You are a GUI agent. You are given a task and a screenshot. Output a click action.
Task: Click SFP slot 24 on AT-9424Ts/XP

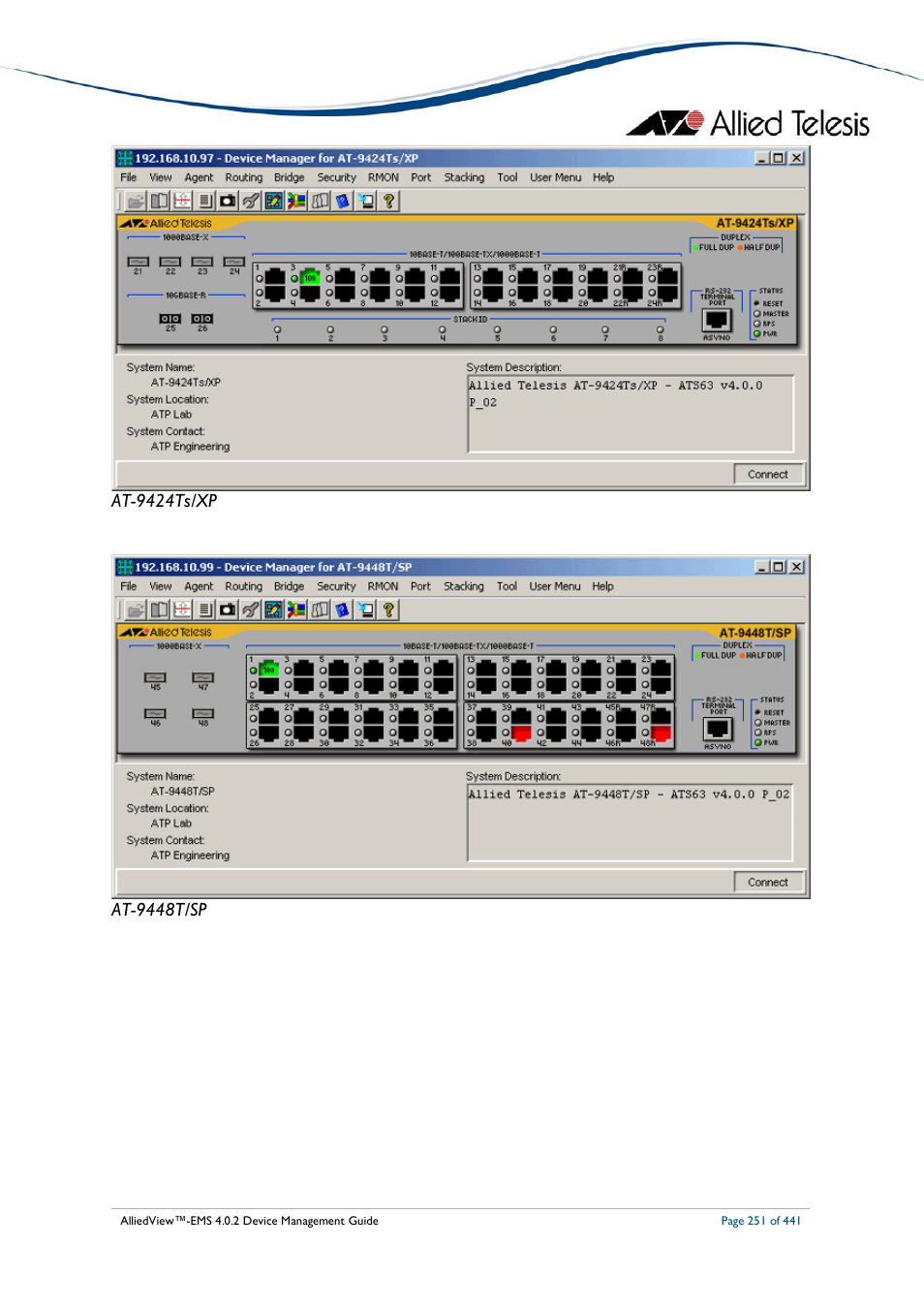click(233, 262)
